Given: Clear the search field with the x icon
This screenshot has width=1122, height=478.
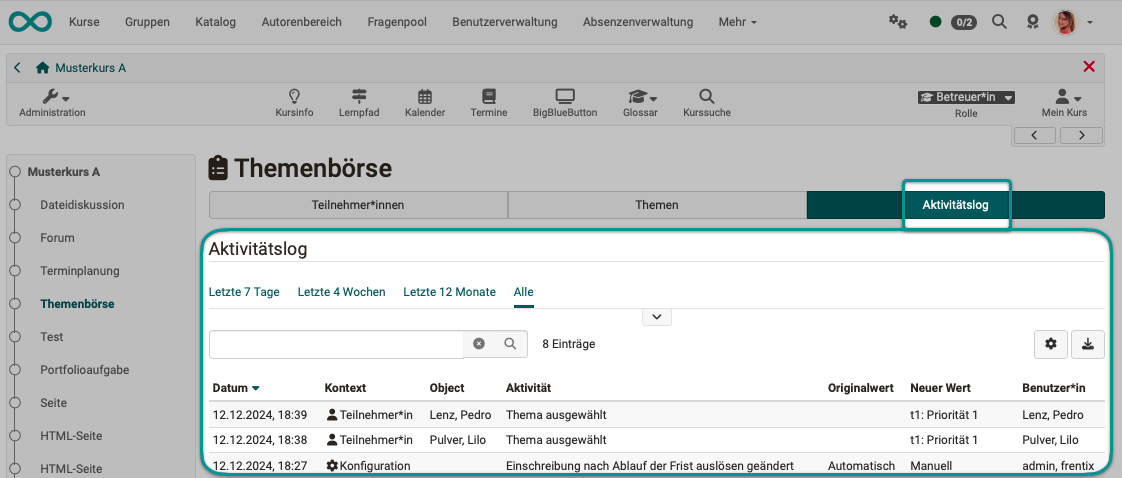Looking at the screenshot, I should coord(479,344).
